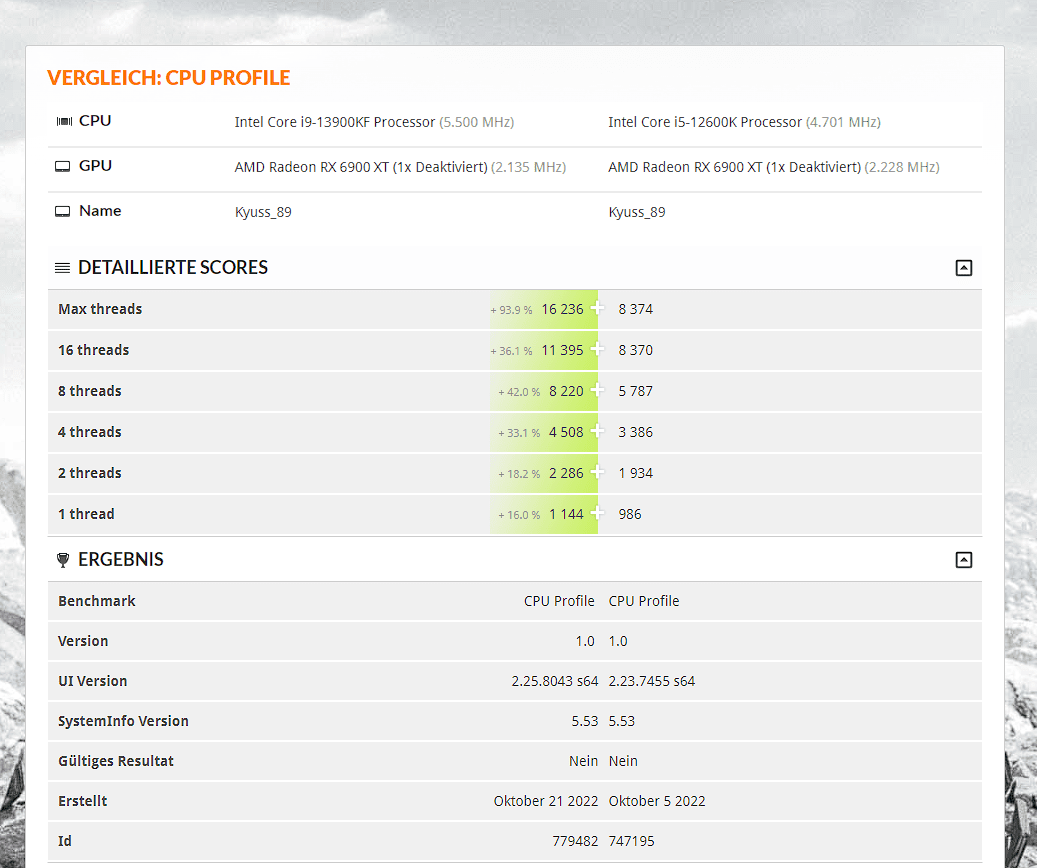This screenshot has height=868, width=1037.
Task: Click the 1 thread score 986
Action: pos(630,514)
